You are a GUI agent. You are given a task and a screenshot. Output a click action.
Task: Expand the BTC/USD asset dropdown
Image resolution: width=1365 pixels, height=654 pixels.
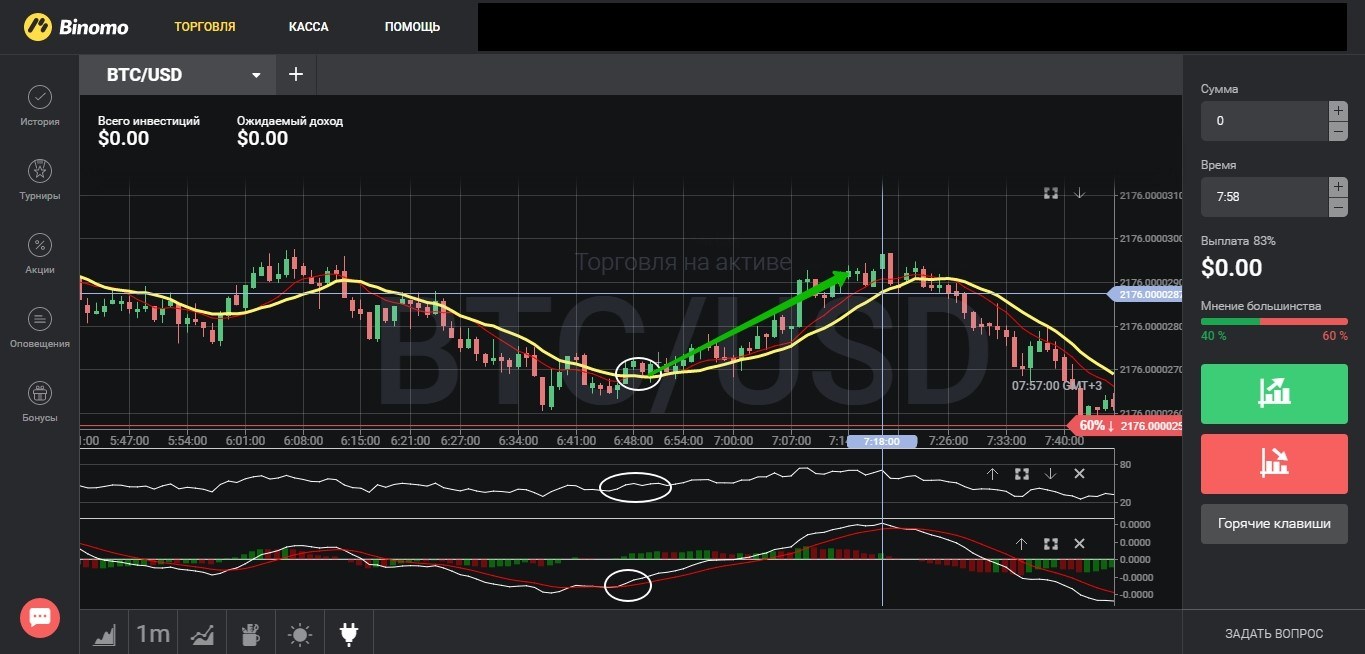[x=256, y=75]
